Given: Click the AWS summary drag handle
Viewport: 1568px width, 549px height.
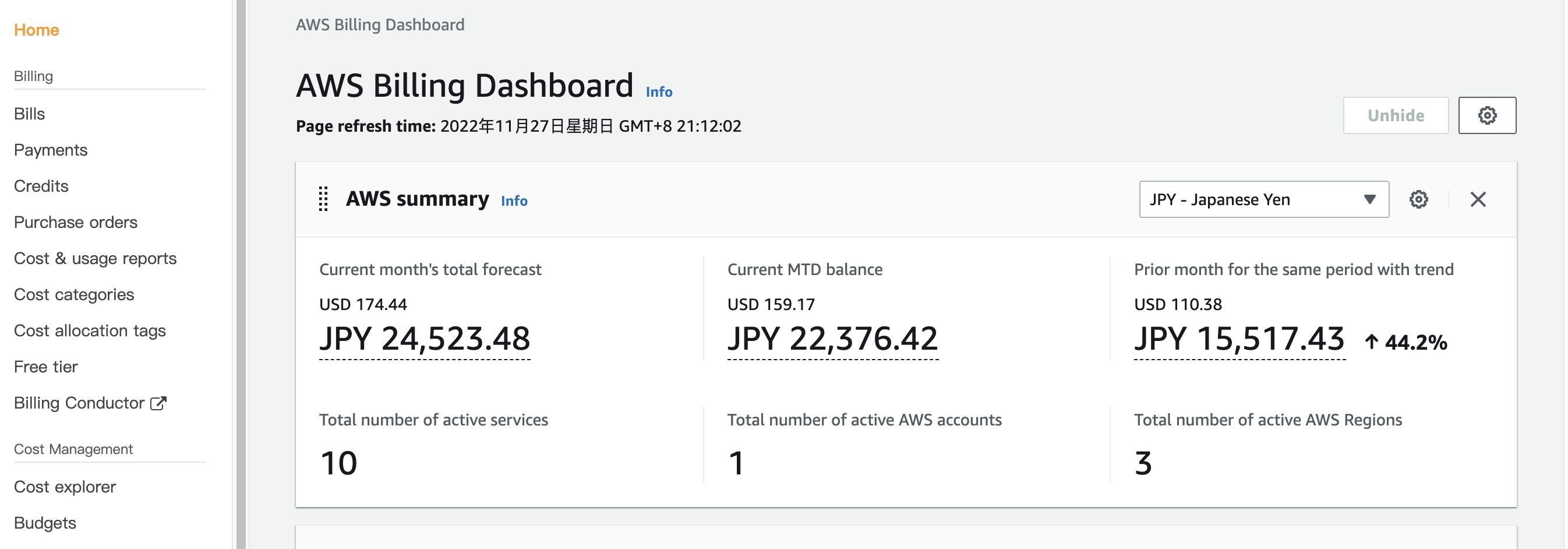Looking at the screenshot, I should 323,199.
